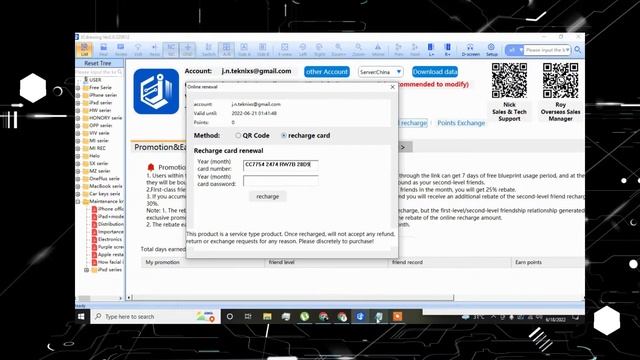Click the Year (month) card number field
640x360 pixels.
point(281,165)
